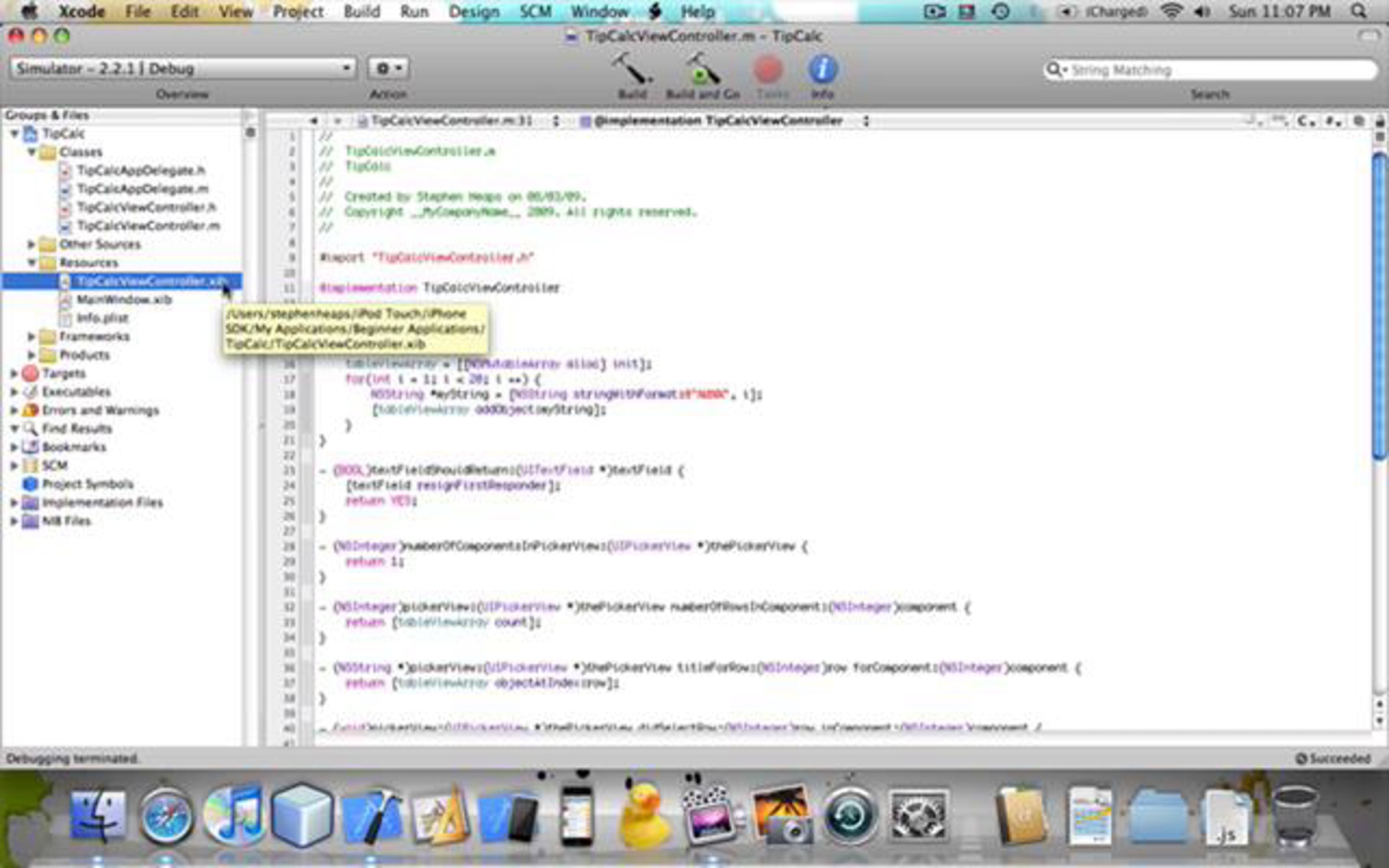Open the blue cube app in the Dock
The height and width of the screenshot is (868, 1389).
[x=302, y=815]
